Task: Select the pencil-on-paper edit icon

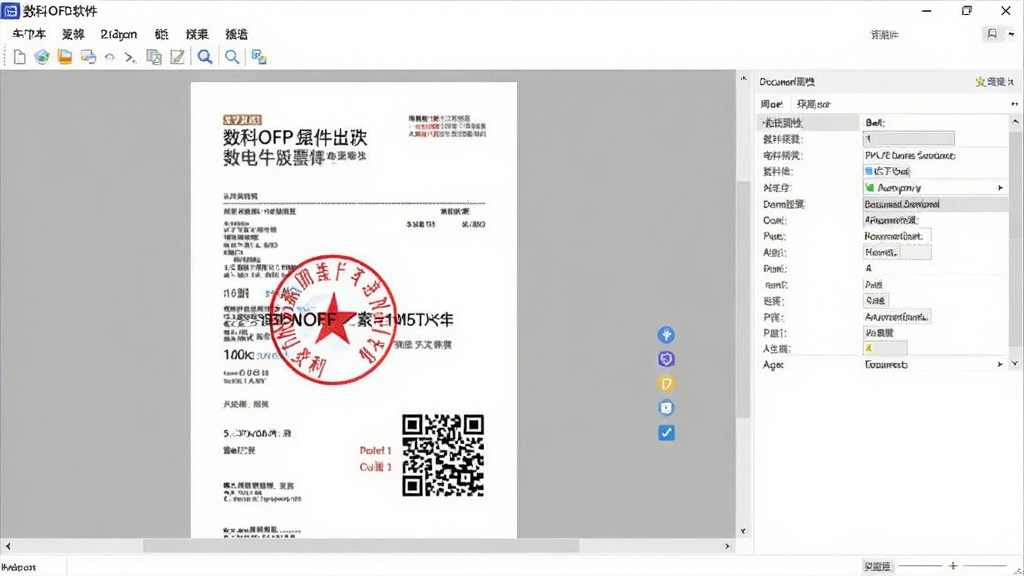Action: pos(177,57)
